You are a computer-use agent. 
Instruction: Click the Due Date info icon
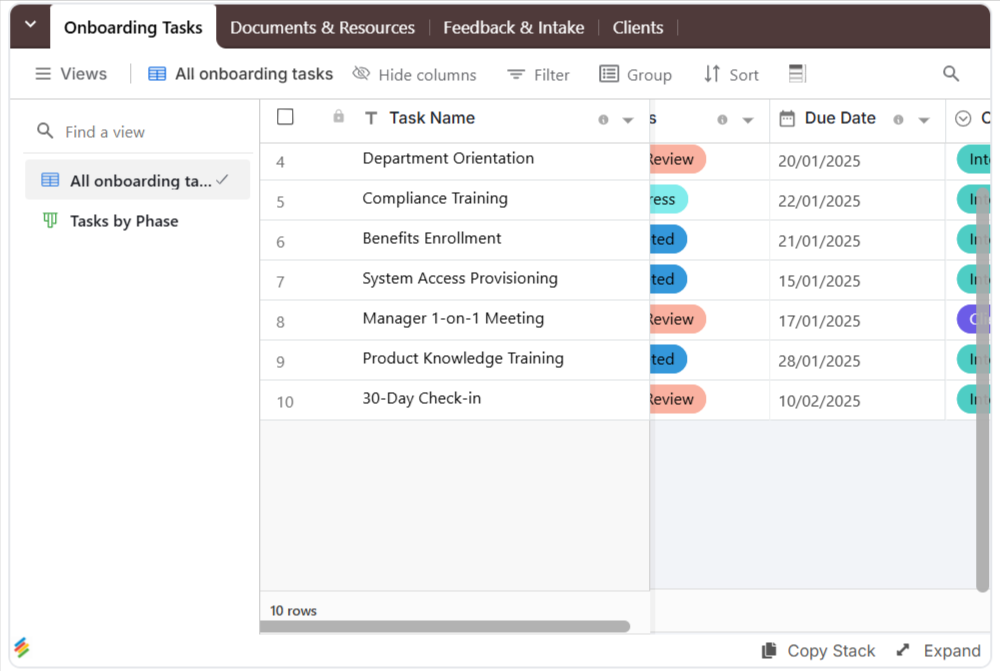click(898, 119)
